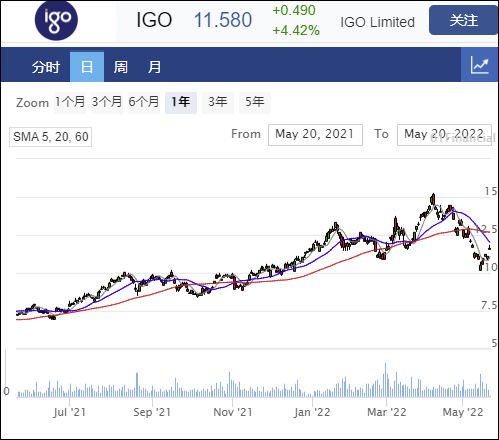Click the Nov '21 axis label
The image size is (499, 440).
coord(233,412)
